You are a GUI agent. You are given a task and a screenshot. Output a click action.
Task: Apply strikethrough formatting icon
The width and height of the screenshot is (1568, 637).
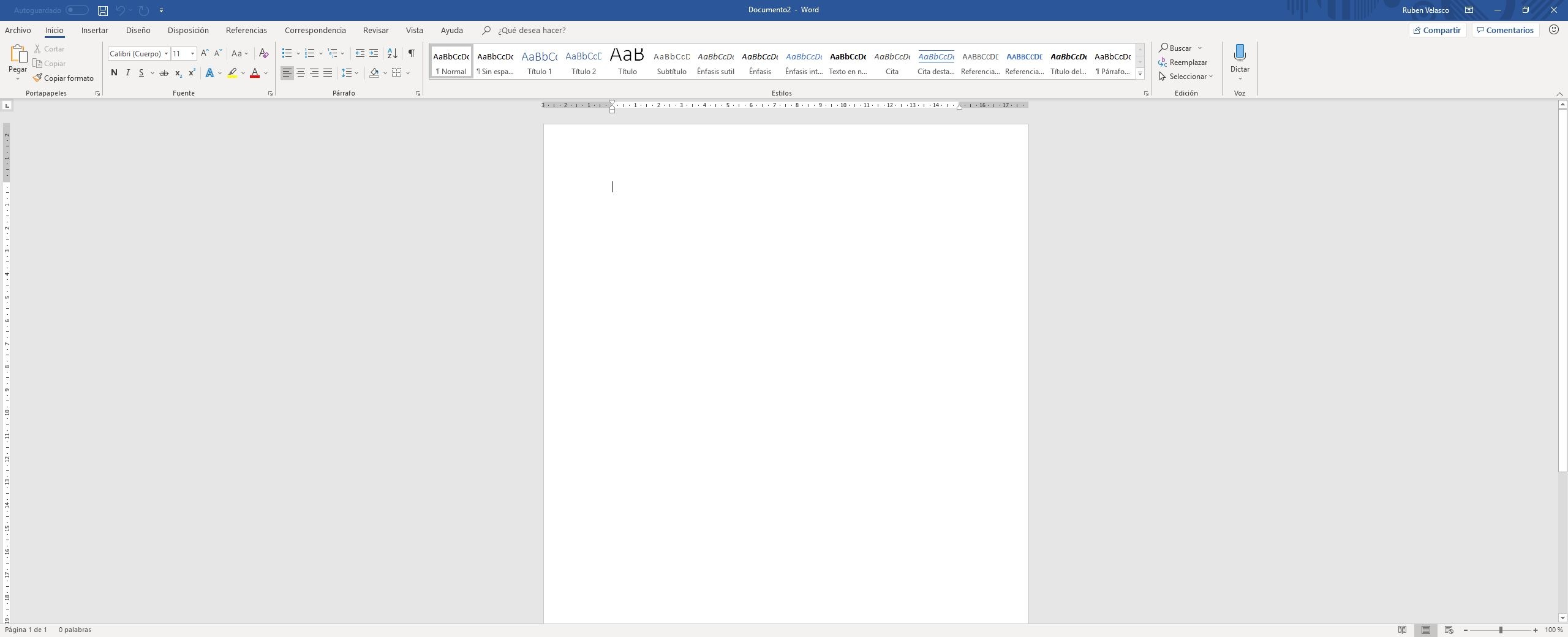point(164,73)
